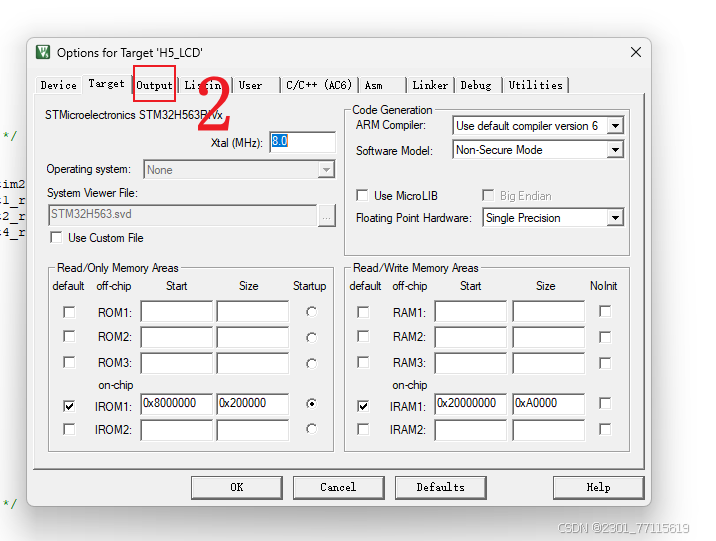Edit the IRAM1 Start value 0x20000000
The height and width of the screenshot is (541, 716).
point(470,404)
